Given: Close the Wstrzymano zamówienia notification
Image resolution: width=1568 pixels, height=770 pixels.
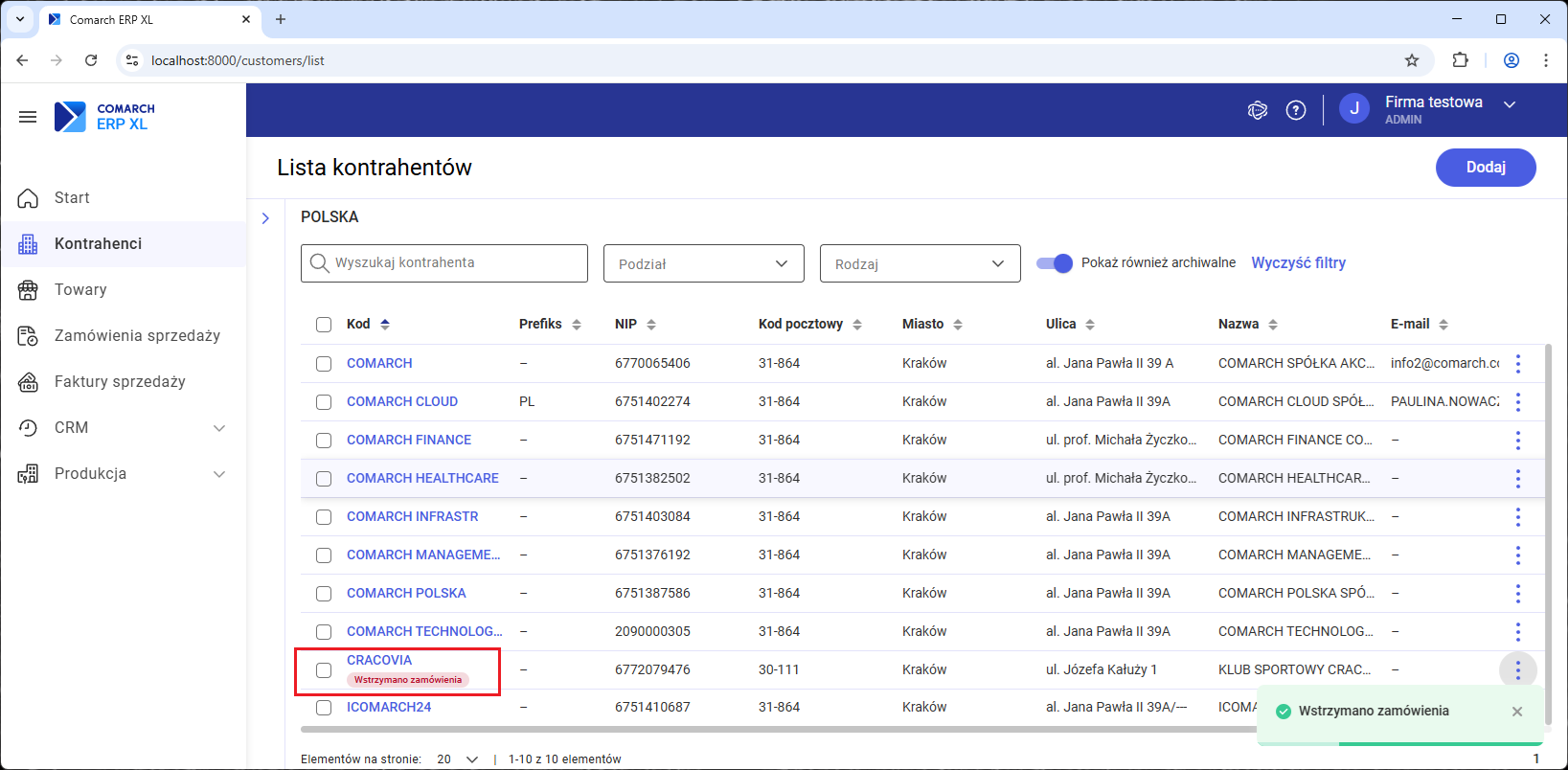Looking at the screenshot, I should click(1517, 712).
